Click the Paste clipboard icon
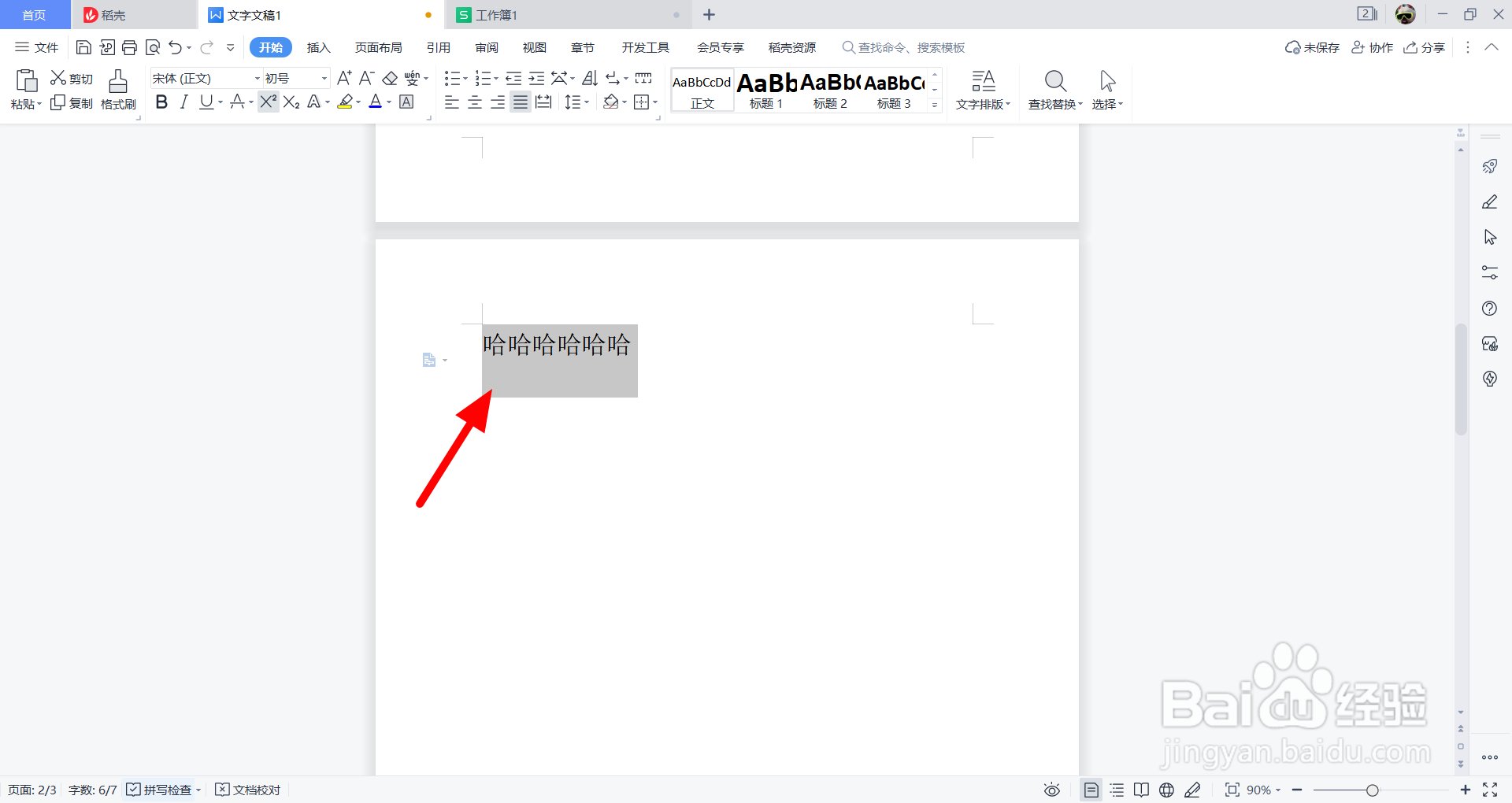This screenshot has height=803, width=1512. 26,80
